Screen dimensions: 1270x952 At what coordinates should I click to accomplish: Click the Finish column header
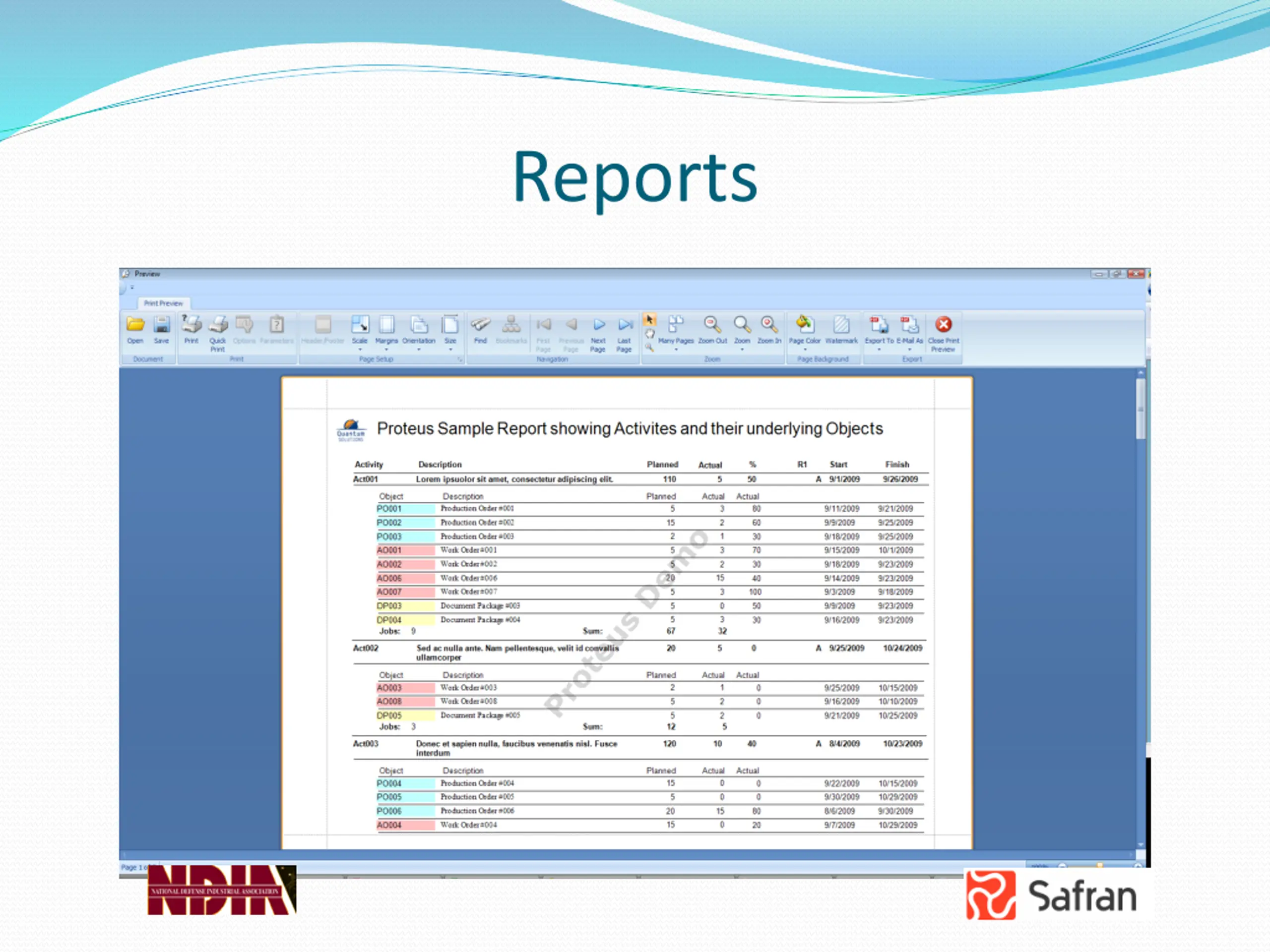click(x=897, y=464)
